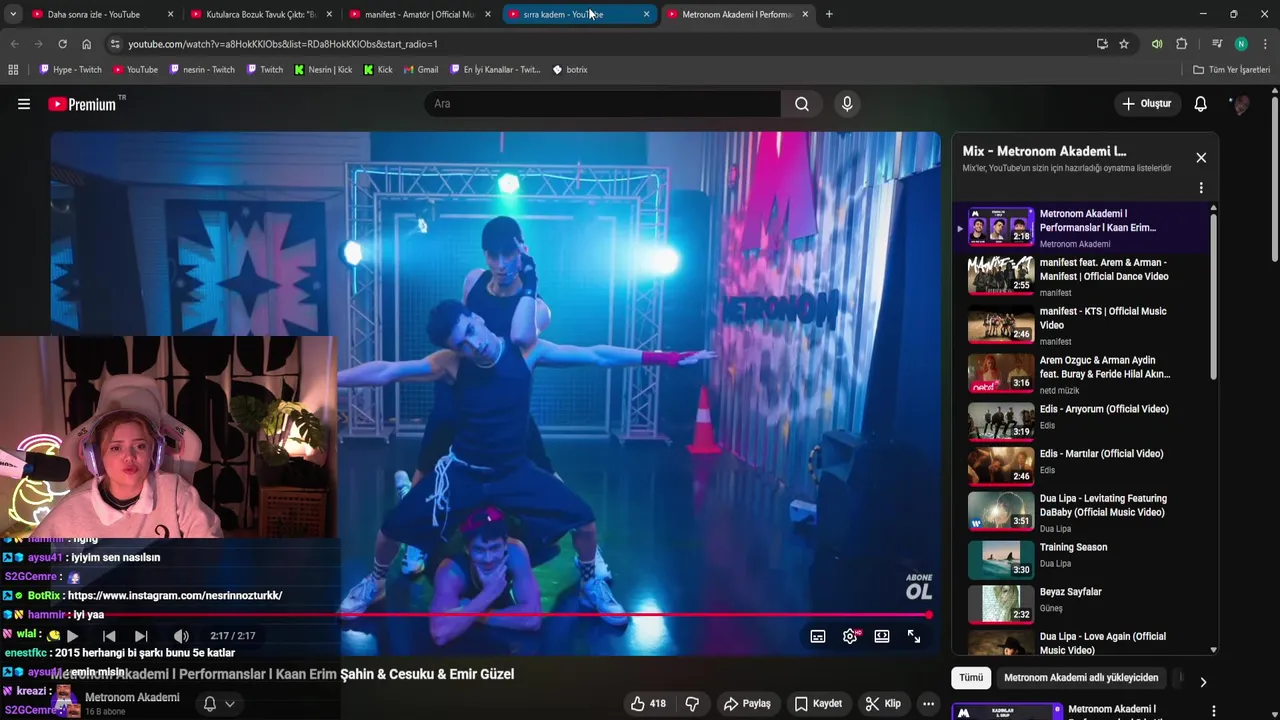Toggle subtitles in the video player
Screen dimensions: 1280x720
[818, 636]
